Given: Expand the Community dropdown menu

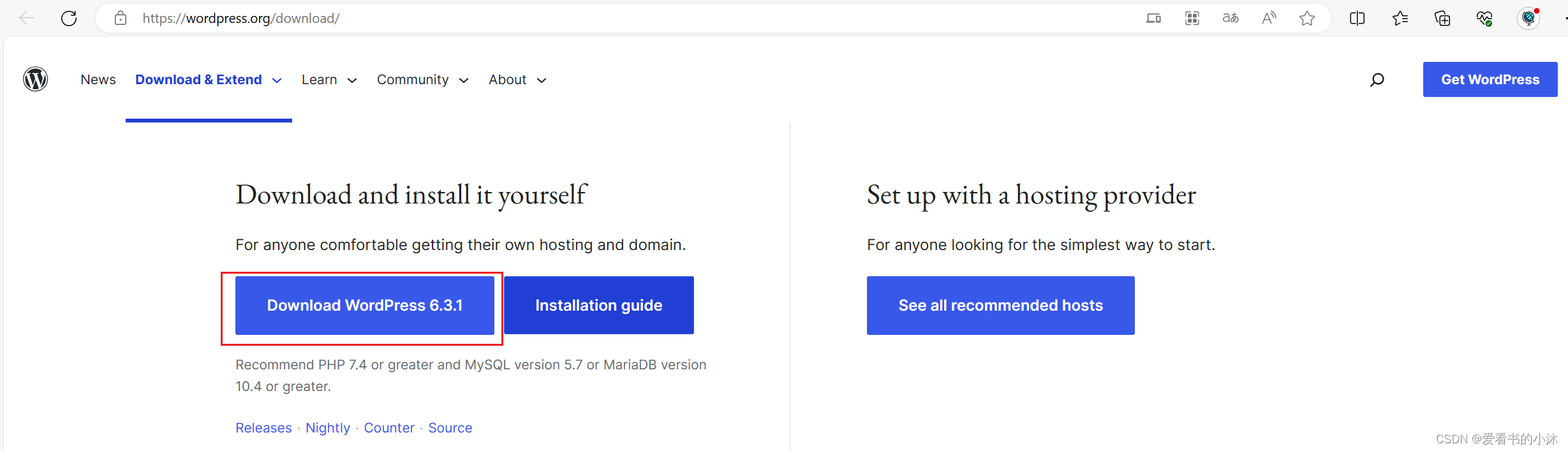Looking at the screenshot, I should coord(423,80).
